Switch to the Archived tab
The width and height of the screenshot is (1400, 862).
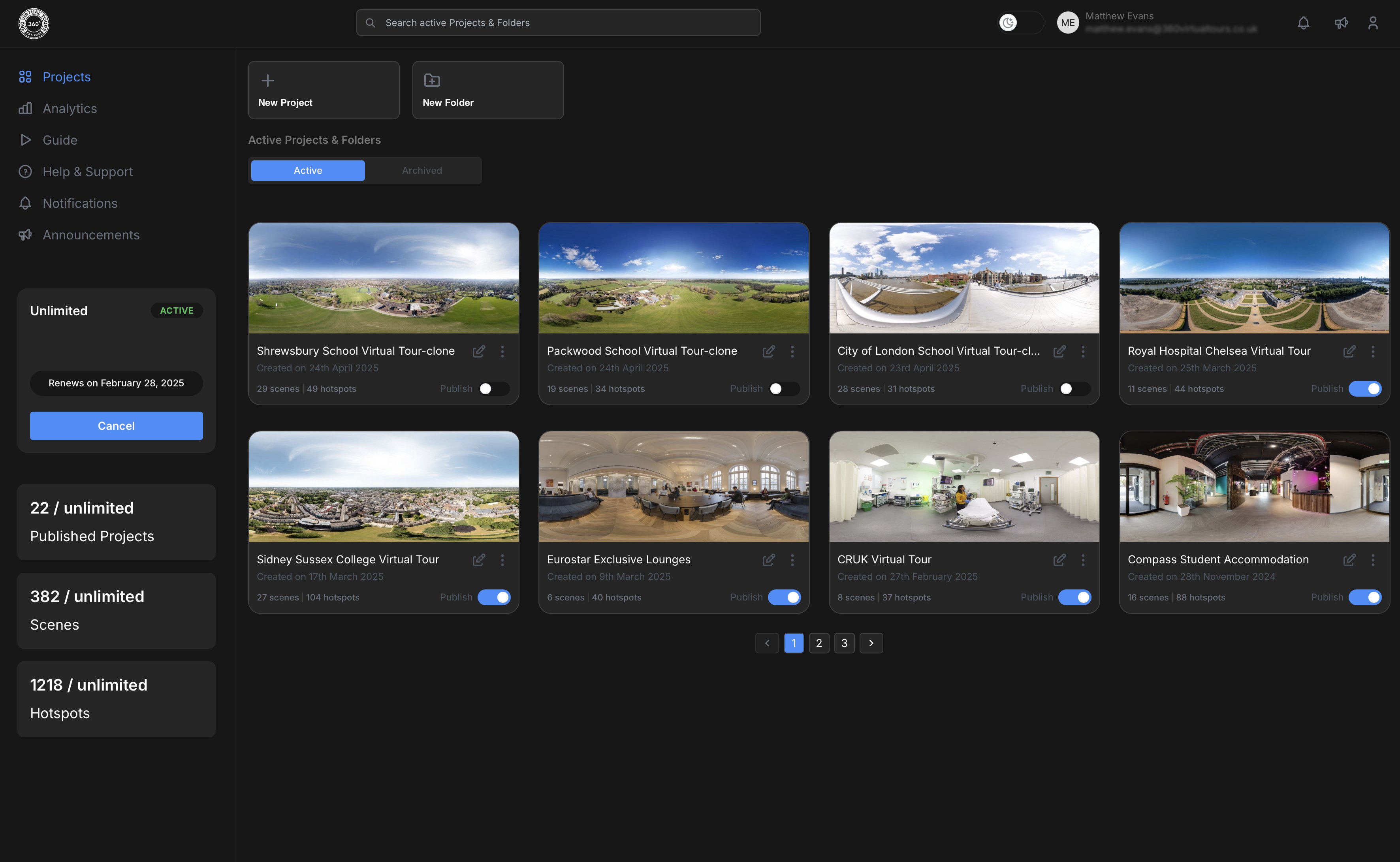[x=421, y=170]
